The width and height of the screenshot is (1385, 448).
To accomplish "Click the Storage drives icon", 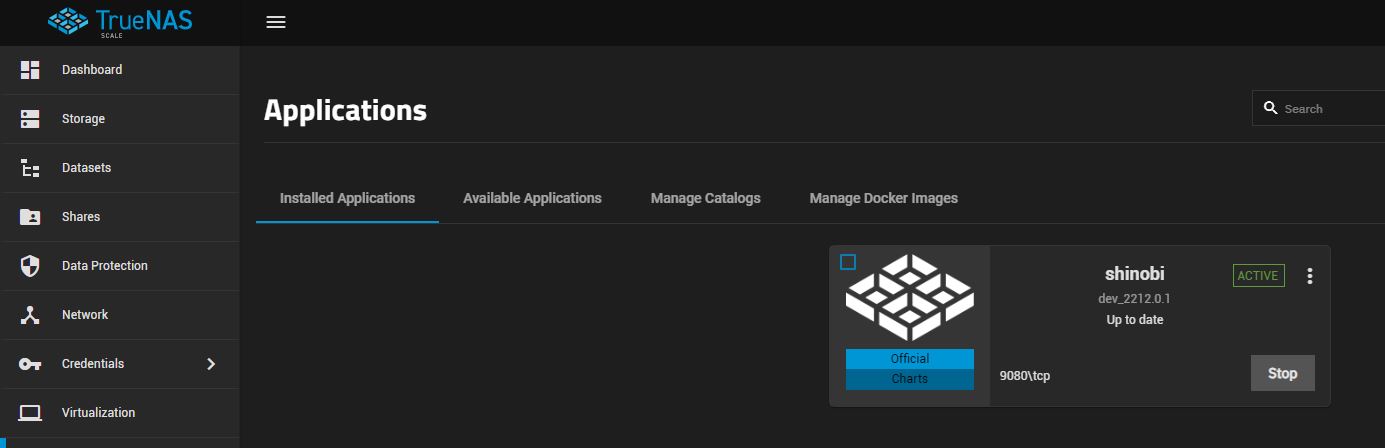I will [30, 119].
